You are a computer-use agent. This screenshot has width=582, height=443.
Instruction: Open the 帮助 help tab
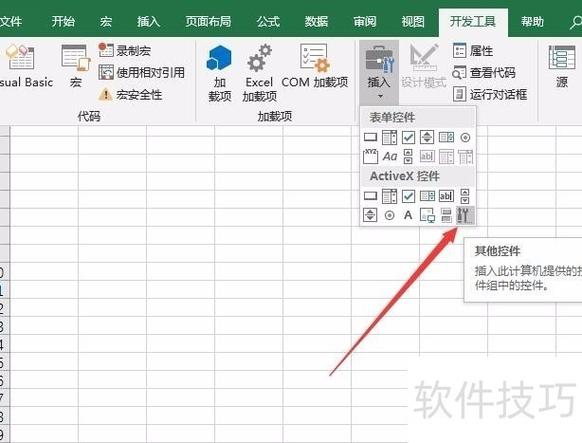532,22
